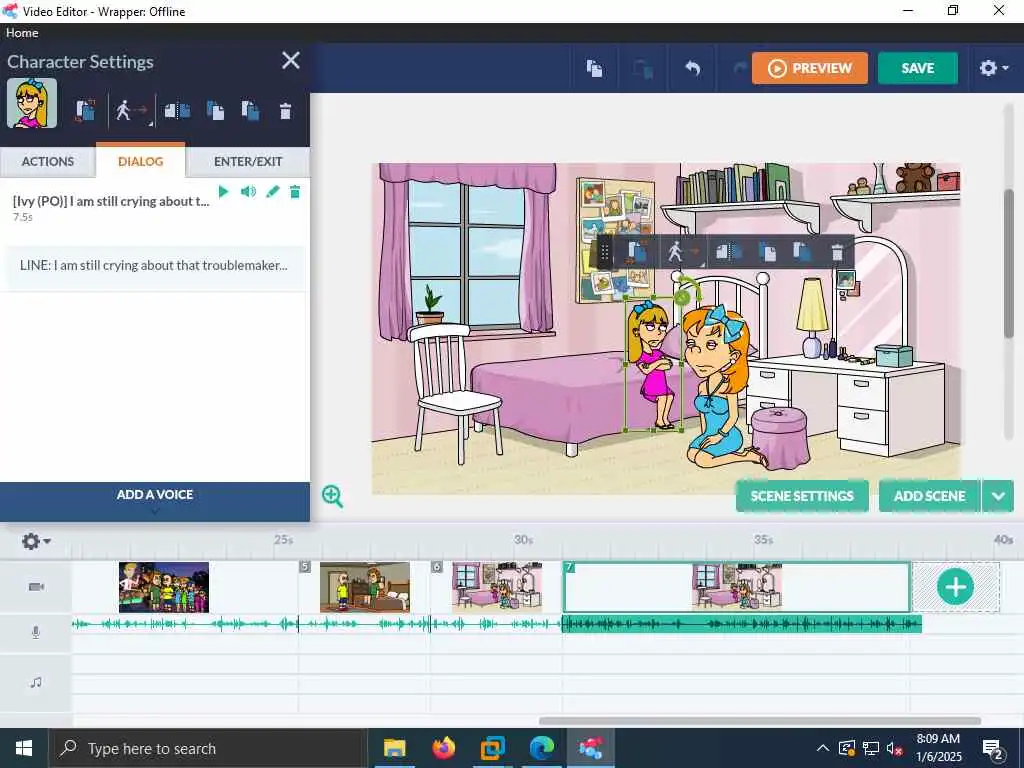
Task: Expand the ADD SCENE dropdown arrow
Action: pos(998,496)
